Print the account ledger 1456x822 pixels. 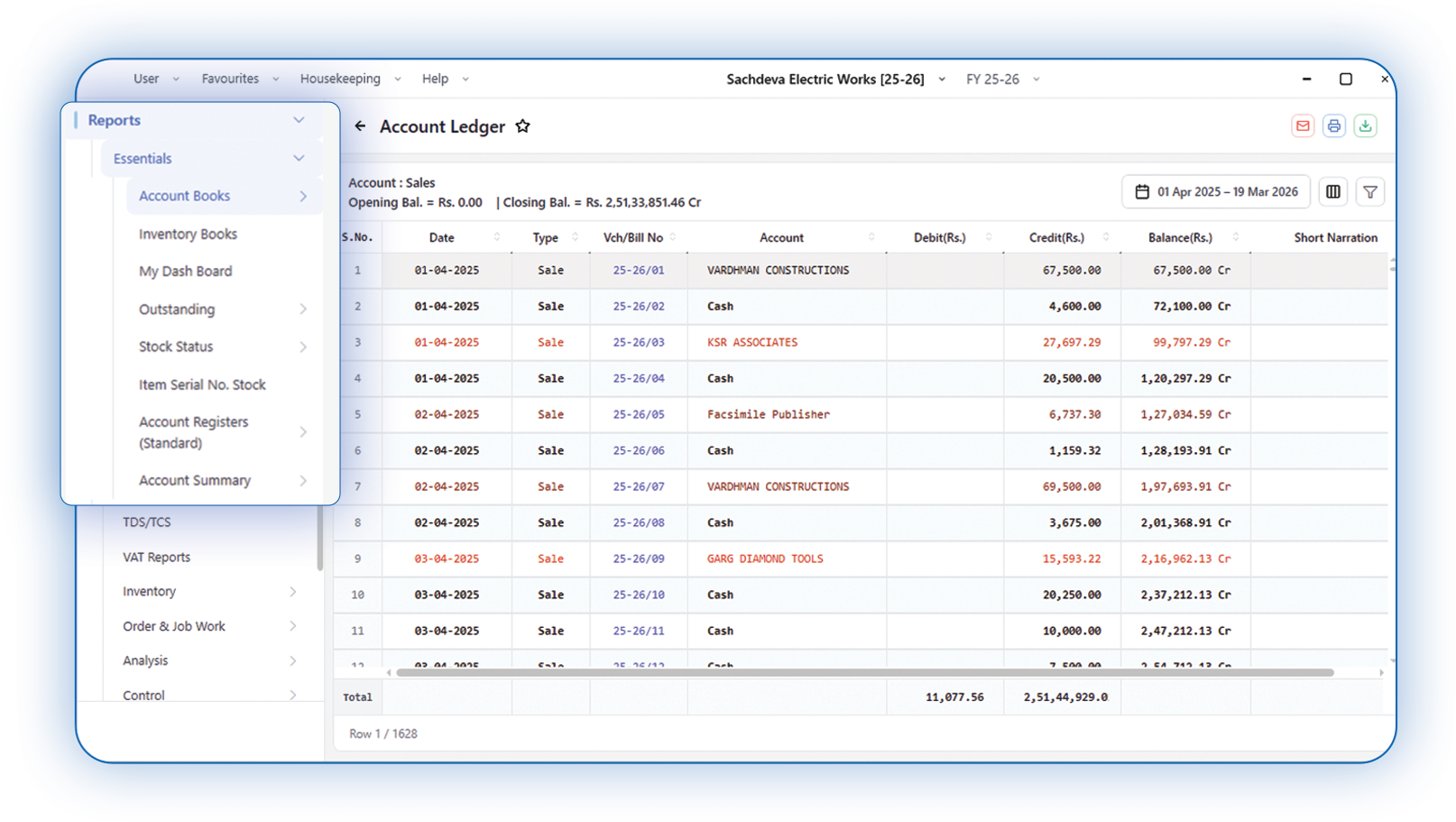click(1334, 126)
